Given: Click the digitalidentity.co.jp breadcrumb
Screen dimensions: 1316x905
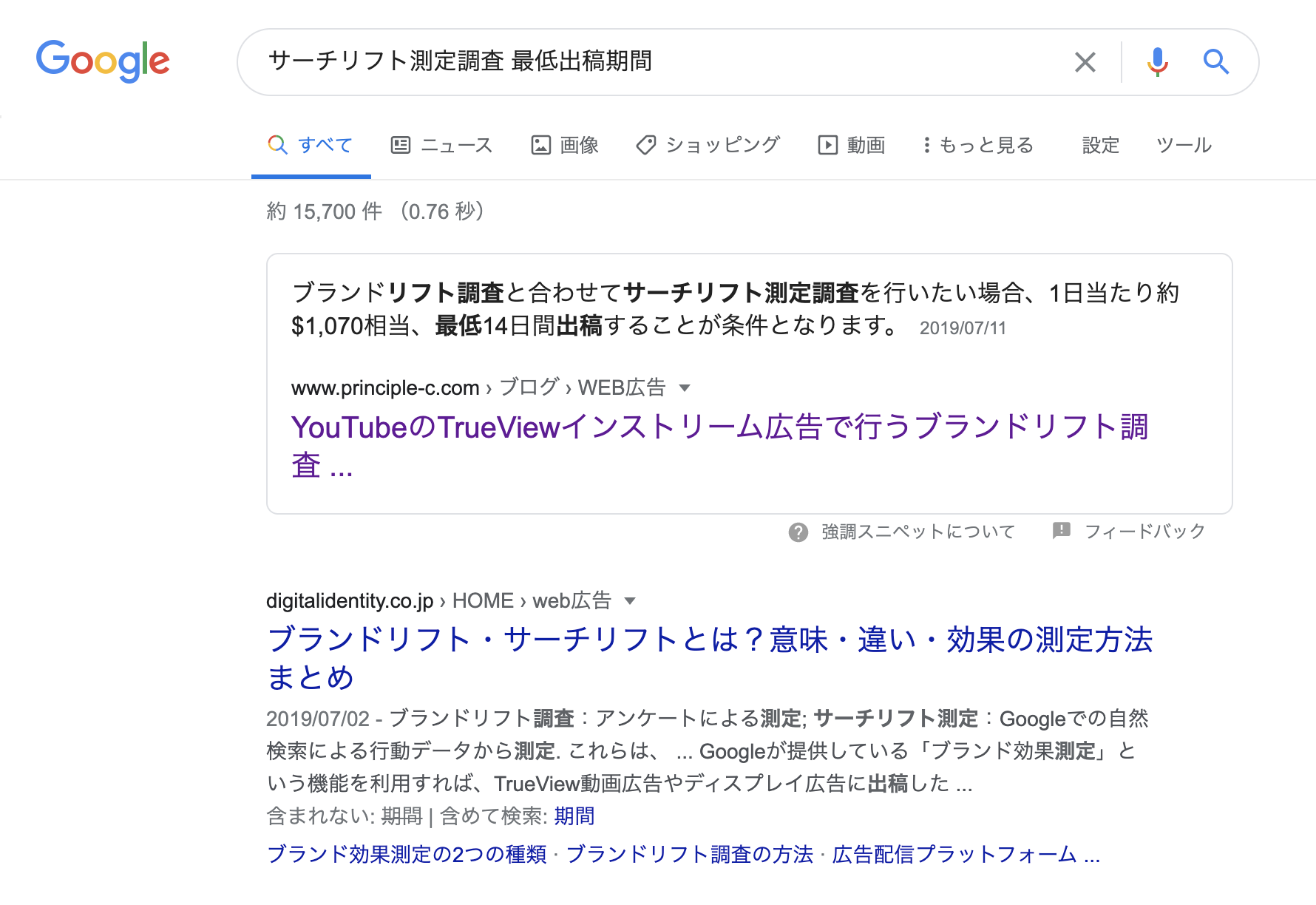Looking at the screenshot, I should (350, 601).
